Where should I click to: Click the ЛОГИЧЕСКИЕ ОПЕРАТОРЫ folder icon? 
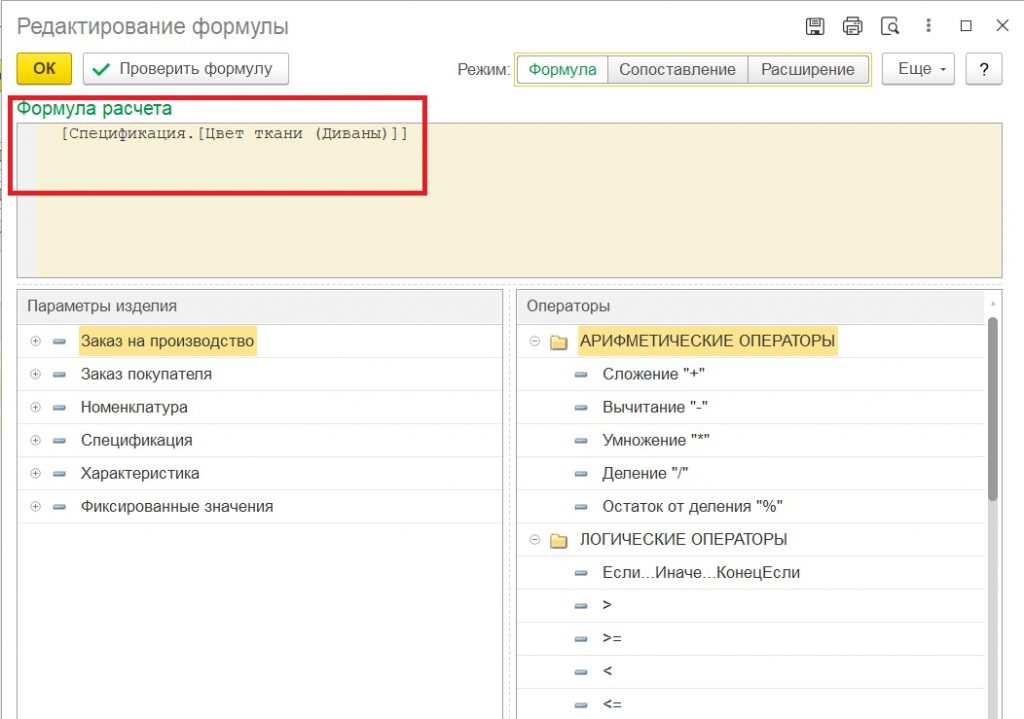558,540
